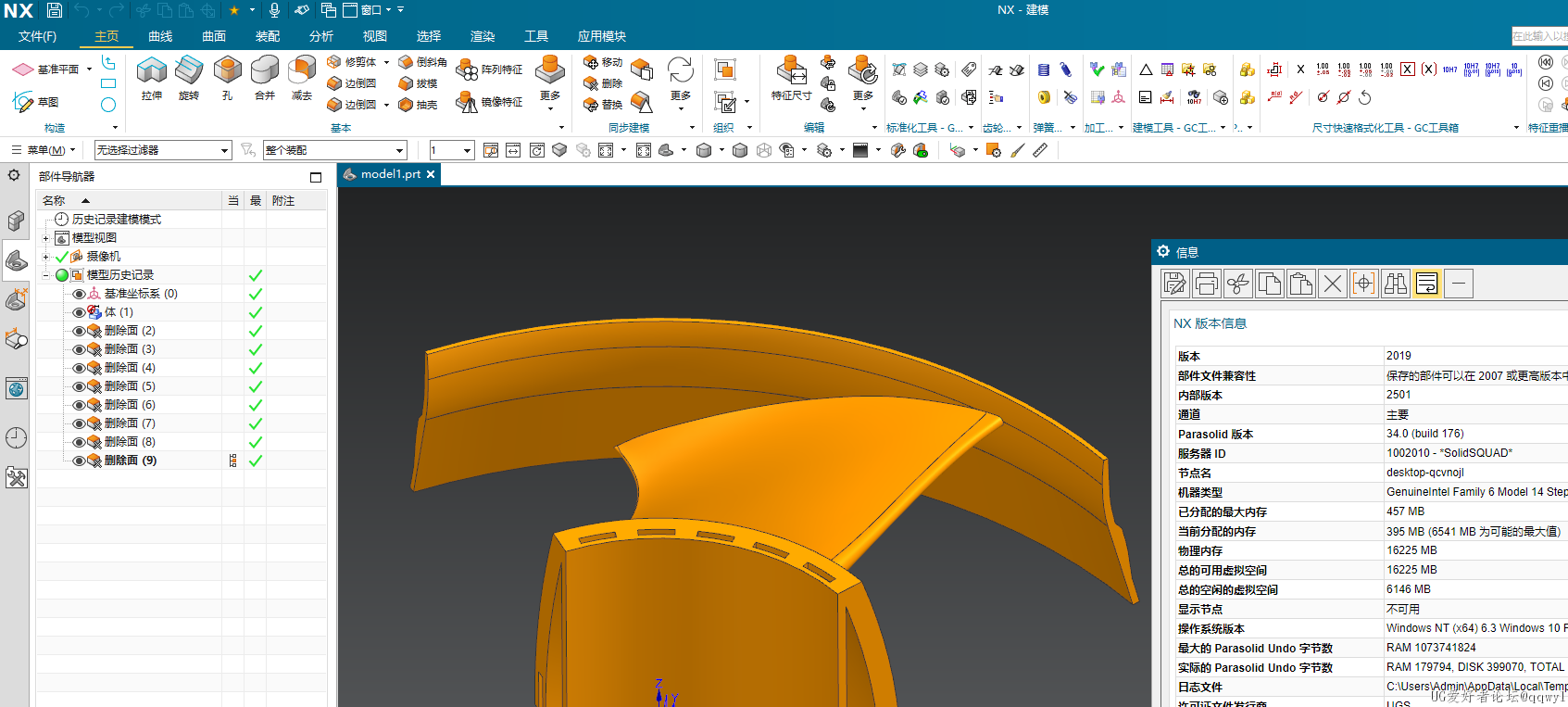The image size is (1568, 707).
Task: Click the Replace Face (替换) icon
Action: click(x=591, y=105)
